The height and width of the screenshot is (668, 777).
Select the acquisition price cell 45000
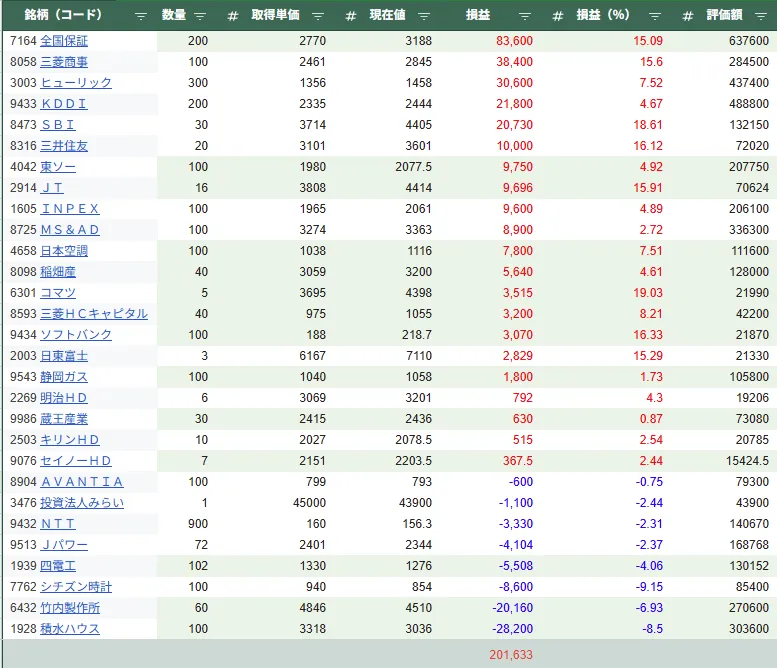(309, 502)
